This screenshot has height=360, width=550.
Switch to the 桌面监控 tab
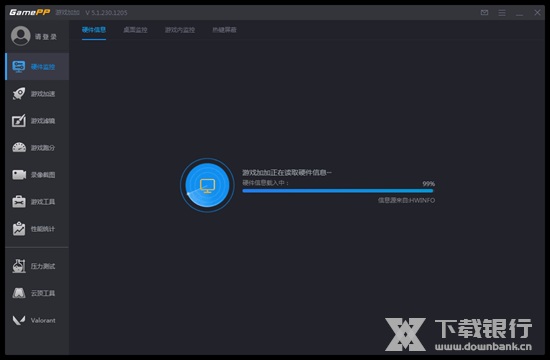(135, 30)
